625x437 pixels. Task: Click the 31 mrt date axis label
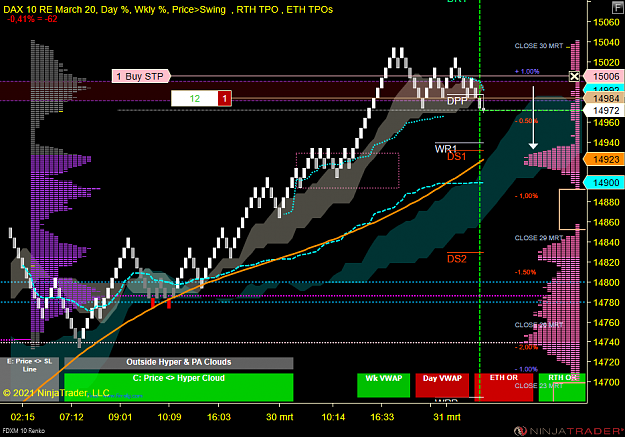click(x=447, y=417)
